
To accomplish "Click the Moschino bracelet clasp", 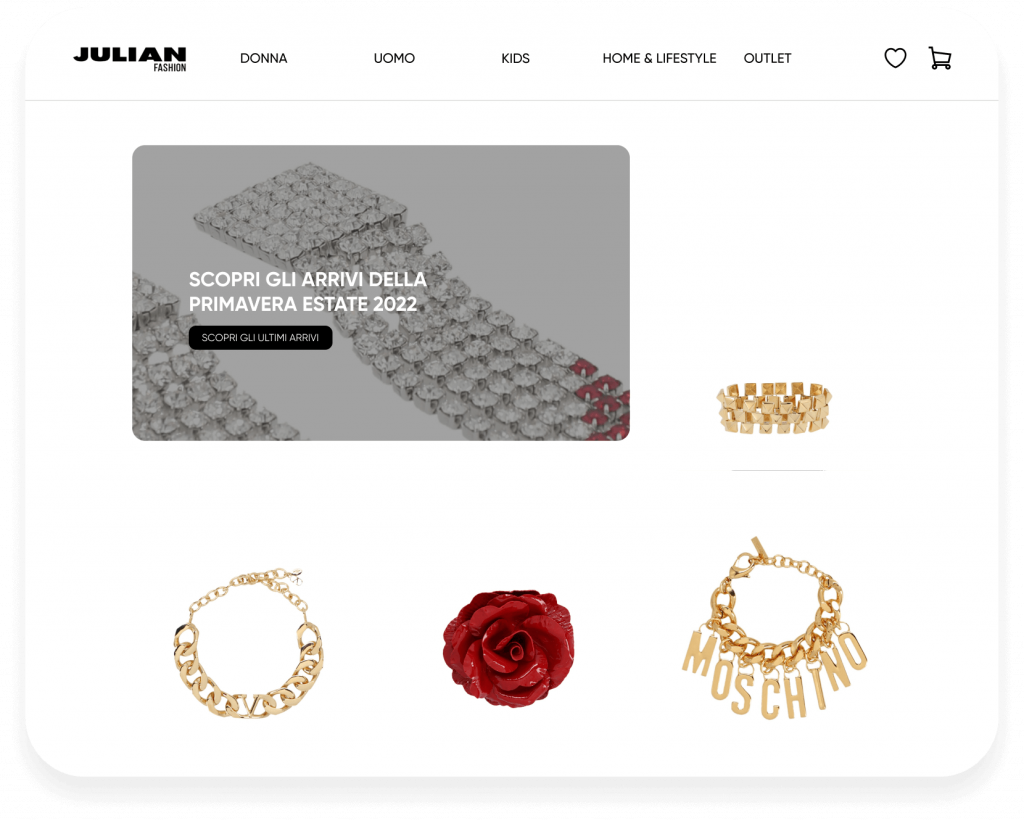I will (743, 565).
